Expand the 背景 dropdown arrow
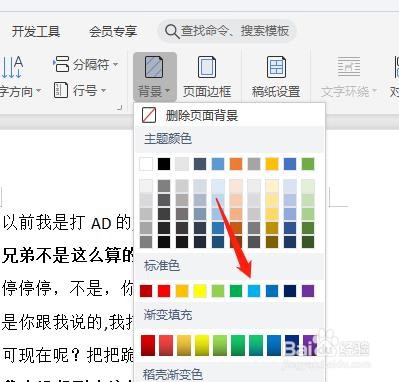Viewport: 399px width, 382px height. [x=167, y=91]
